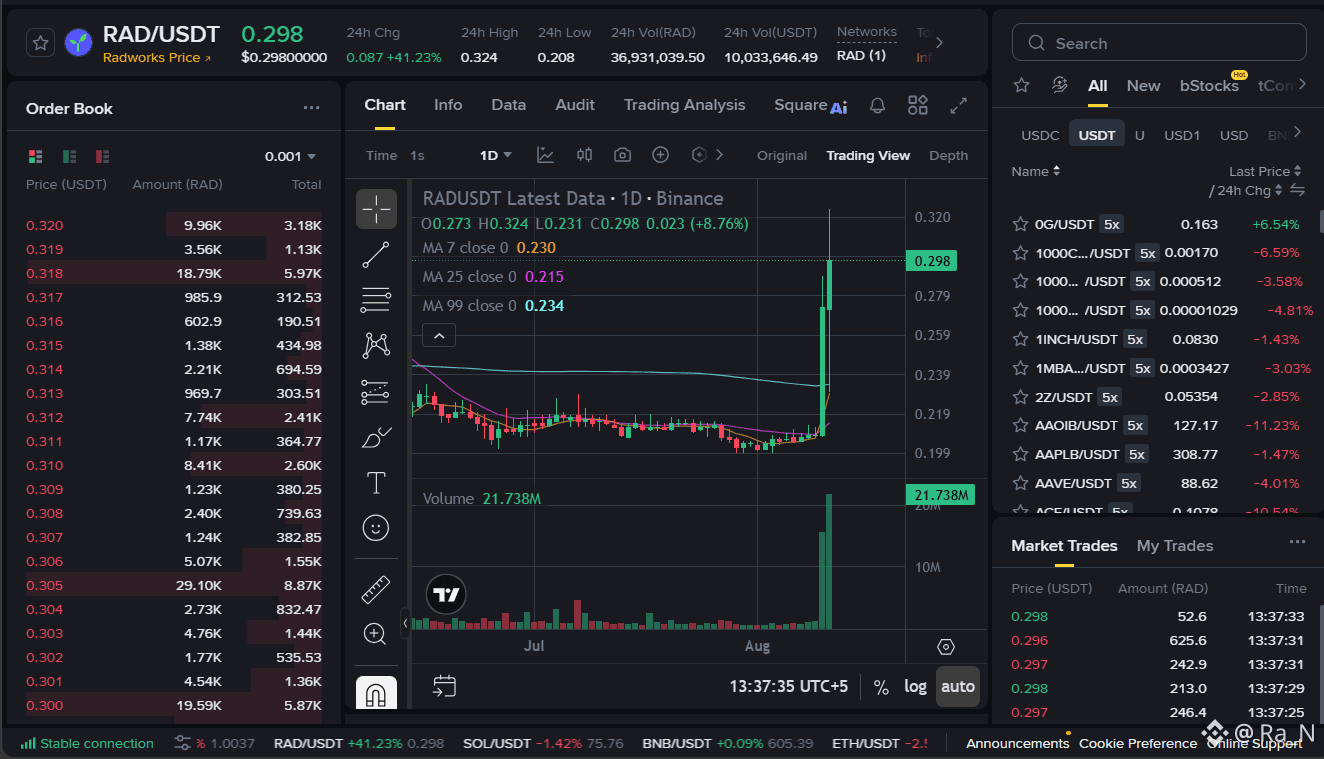The height and width of the screenshot is (759, 1324).
Task: Click the zoom in magnifier tool
Action: pos(376,633)
